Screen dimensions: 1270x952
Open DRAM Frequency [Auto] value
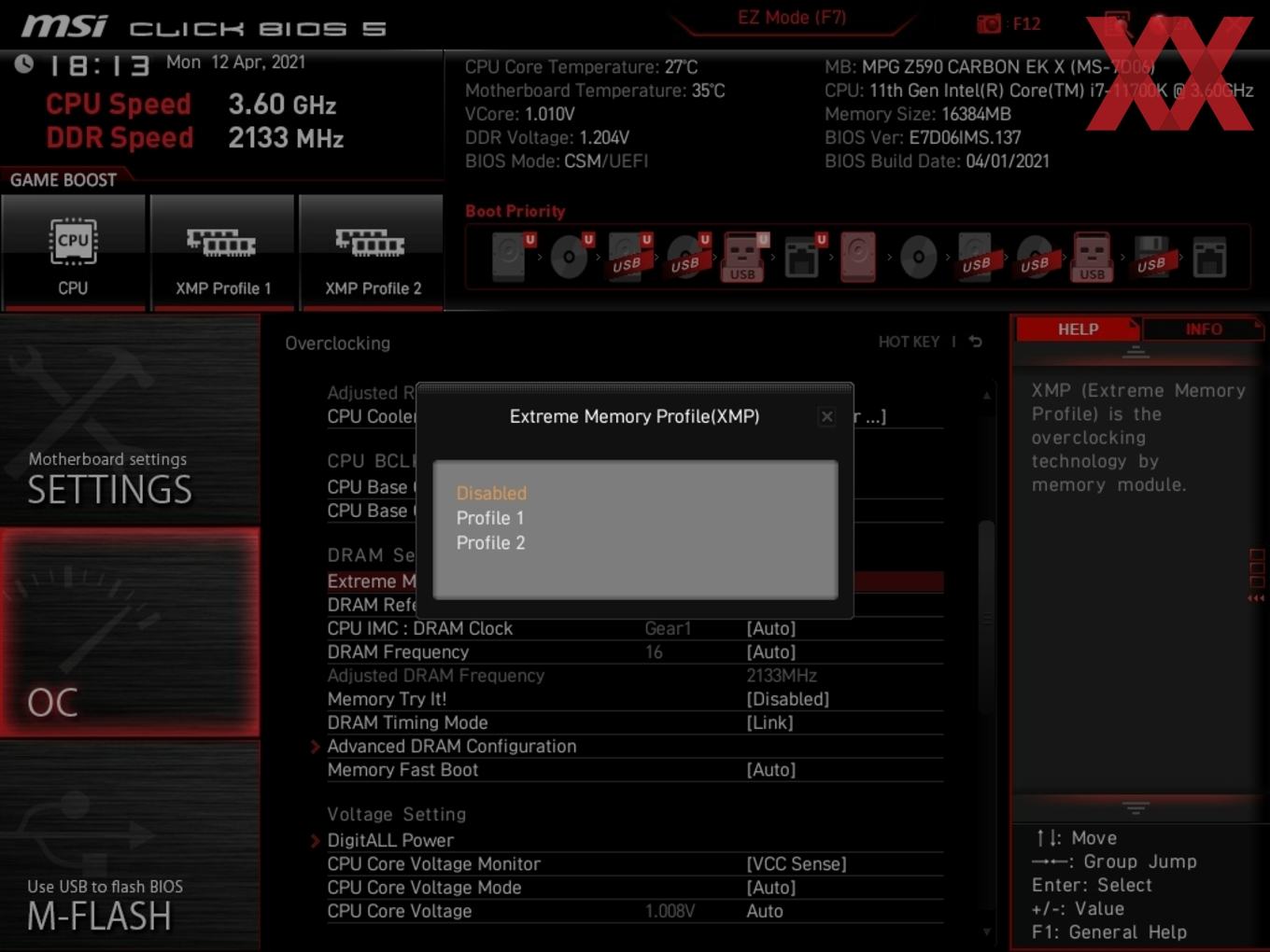coord(771,652)
